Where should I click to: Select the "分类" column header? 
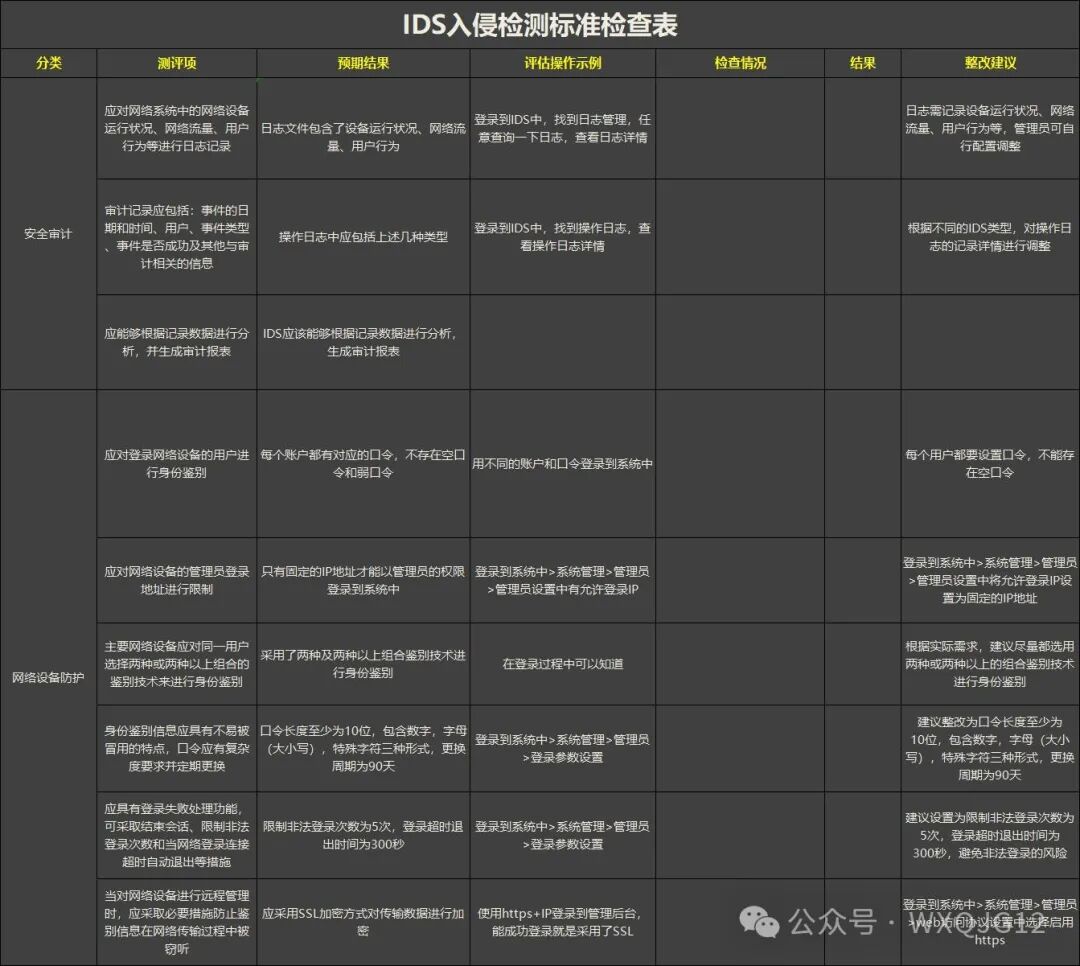pos(48,63)
